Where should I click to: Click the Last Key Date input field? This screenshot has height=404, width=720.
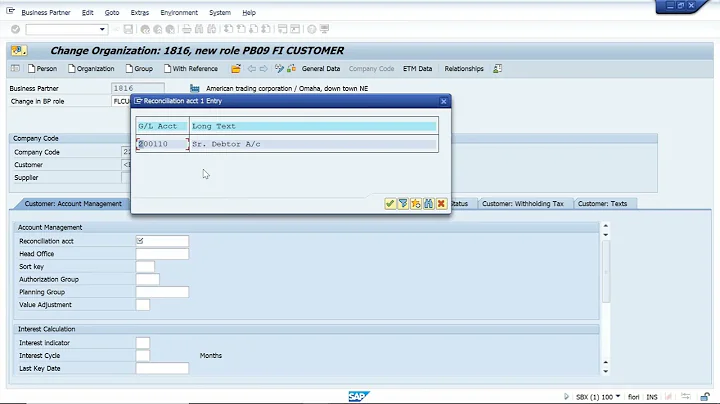coord(162,368)
